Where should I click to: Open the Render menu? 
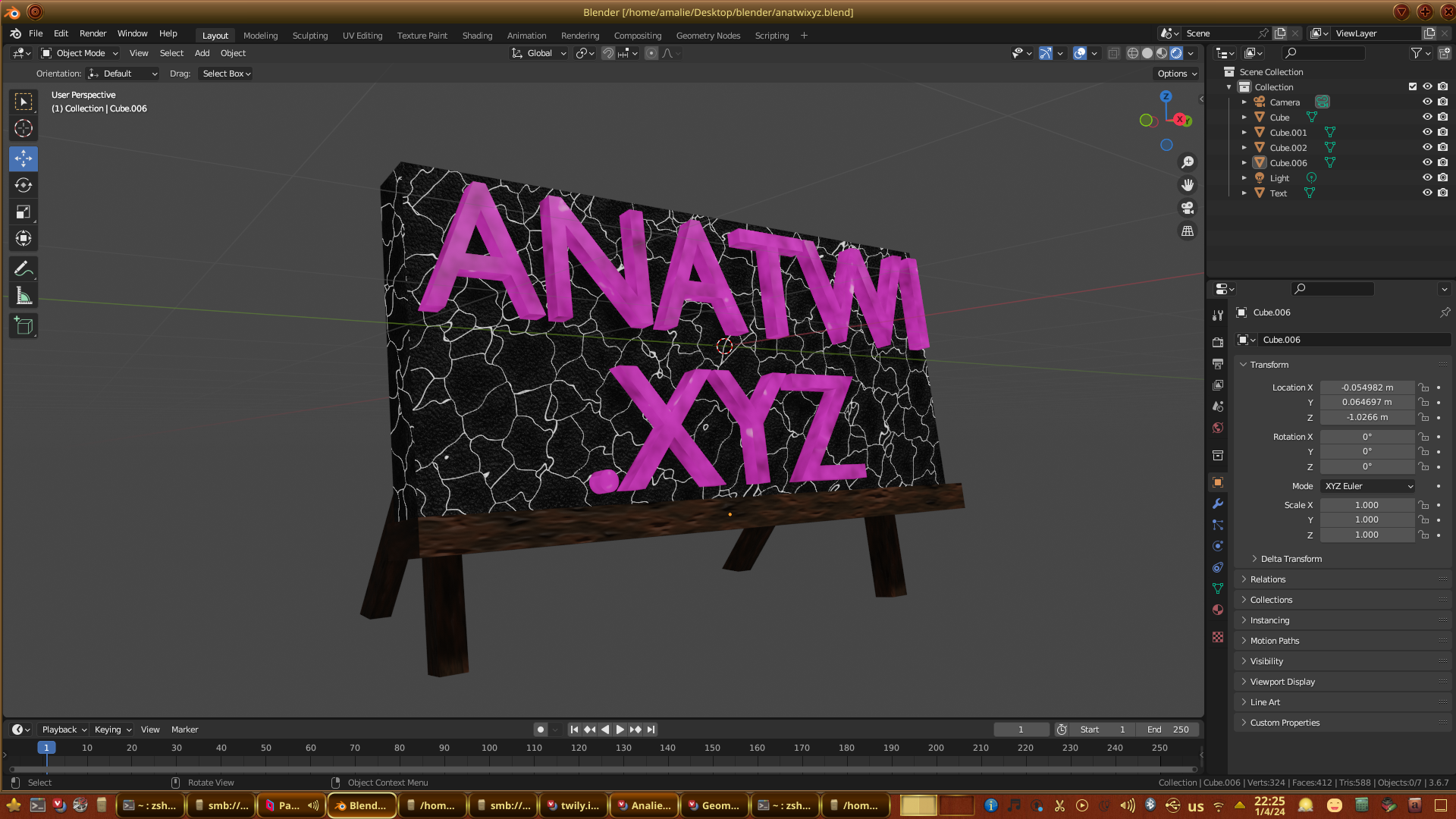[93, 33]
